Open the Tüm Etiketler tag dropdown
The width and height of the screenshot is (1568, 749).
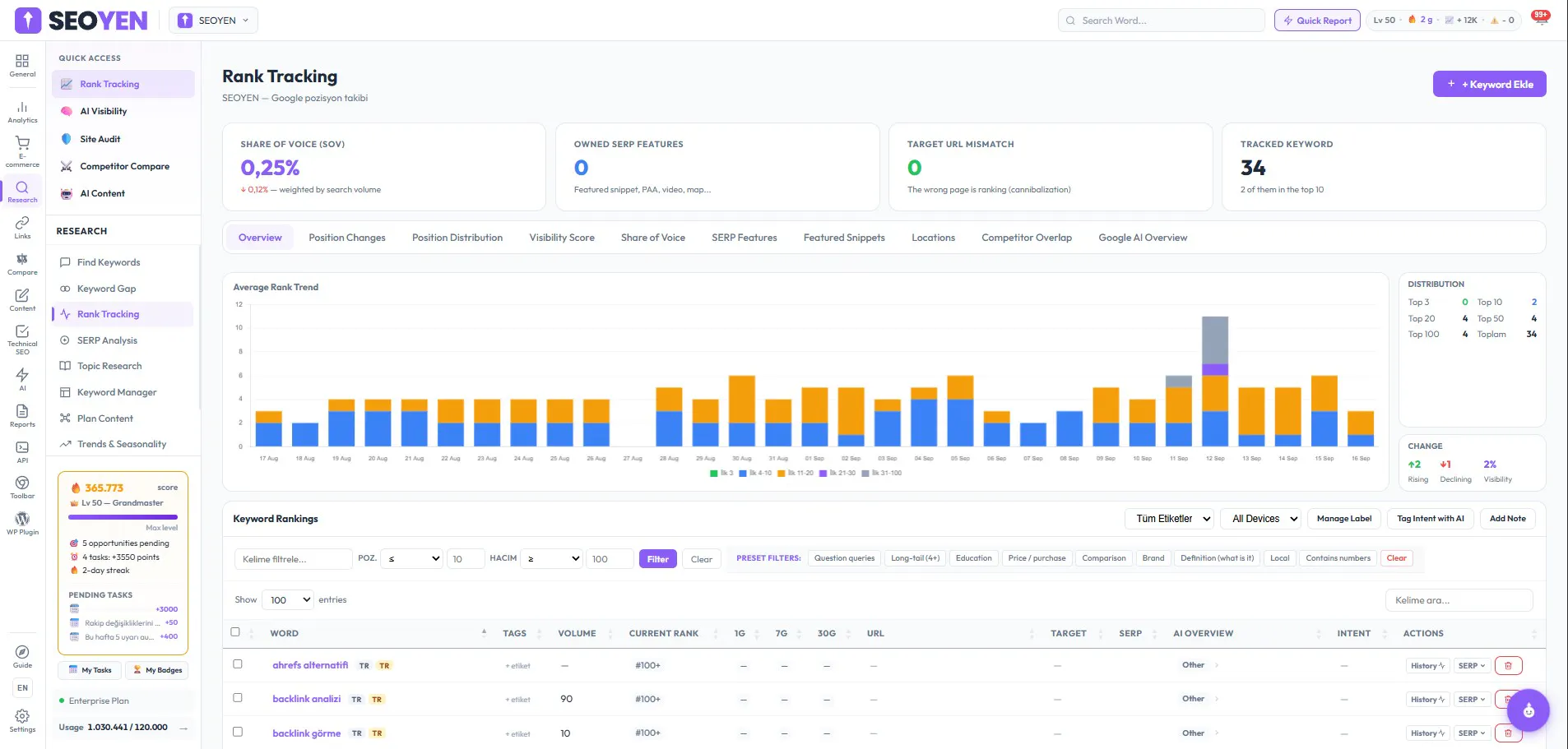(1170, 519)
